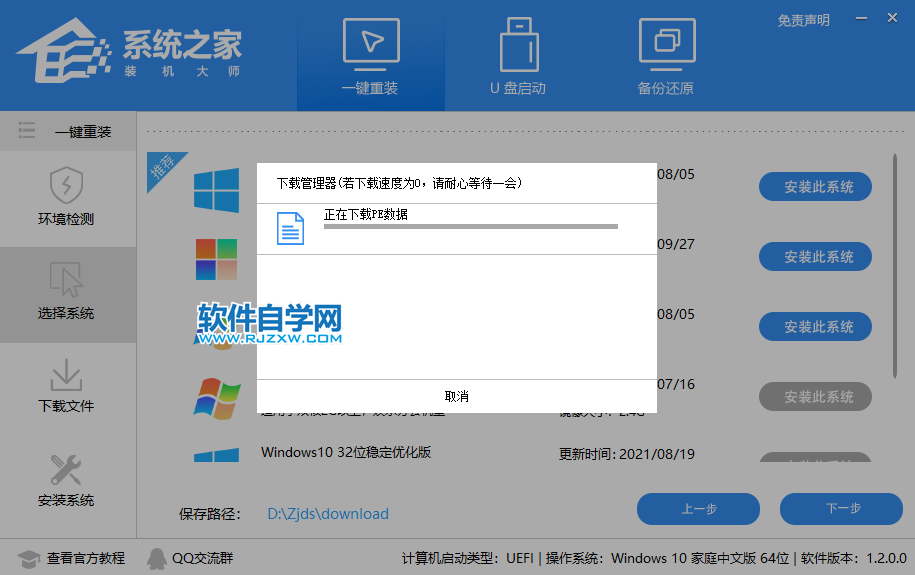Click the system list vertical scrollbar
The width and height of the screenshot is (915, 575).
point(895,266)
